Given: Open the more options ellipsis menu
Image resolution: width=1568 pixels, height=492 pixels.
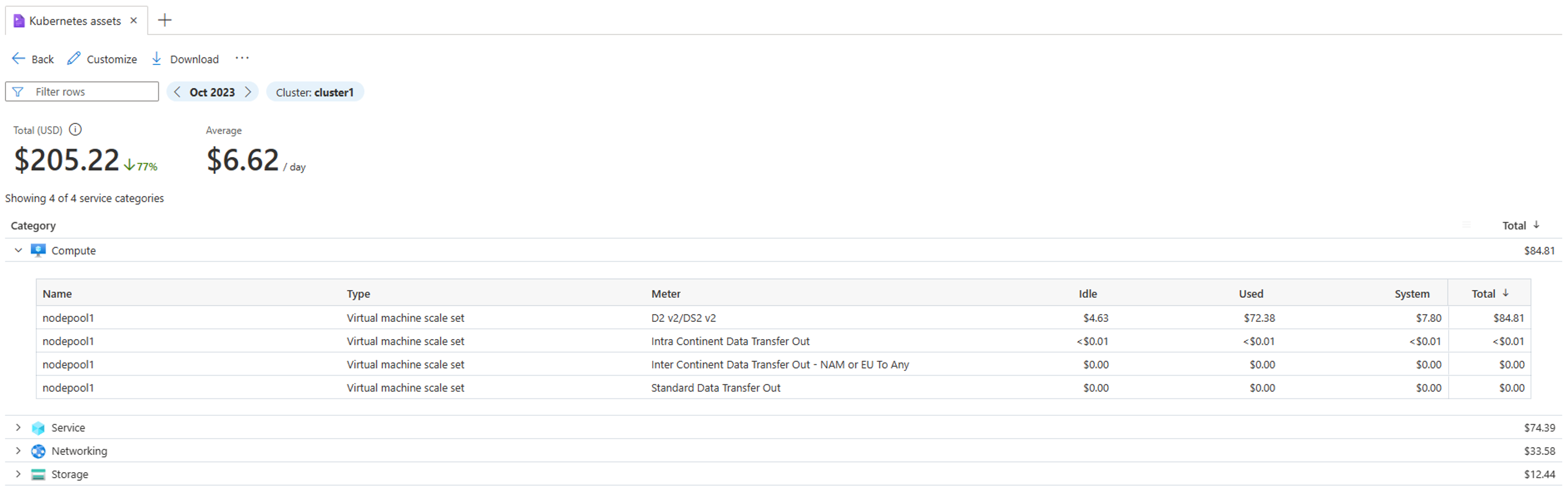Looking at the screenshot, I should [242, 59].
